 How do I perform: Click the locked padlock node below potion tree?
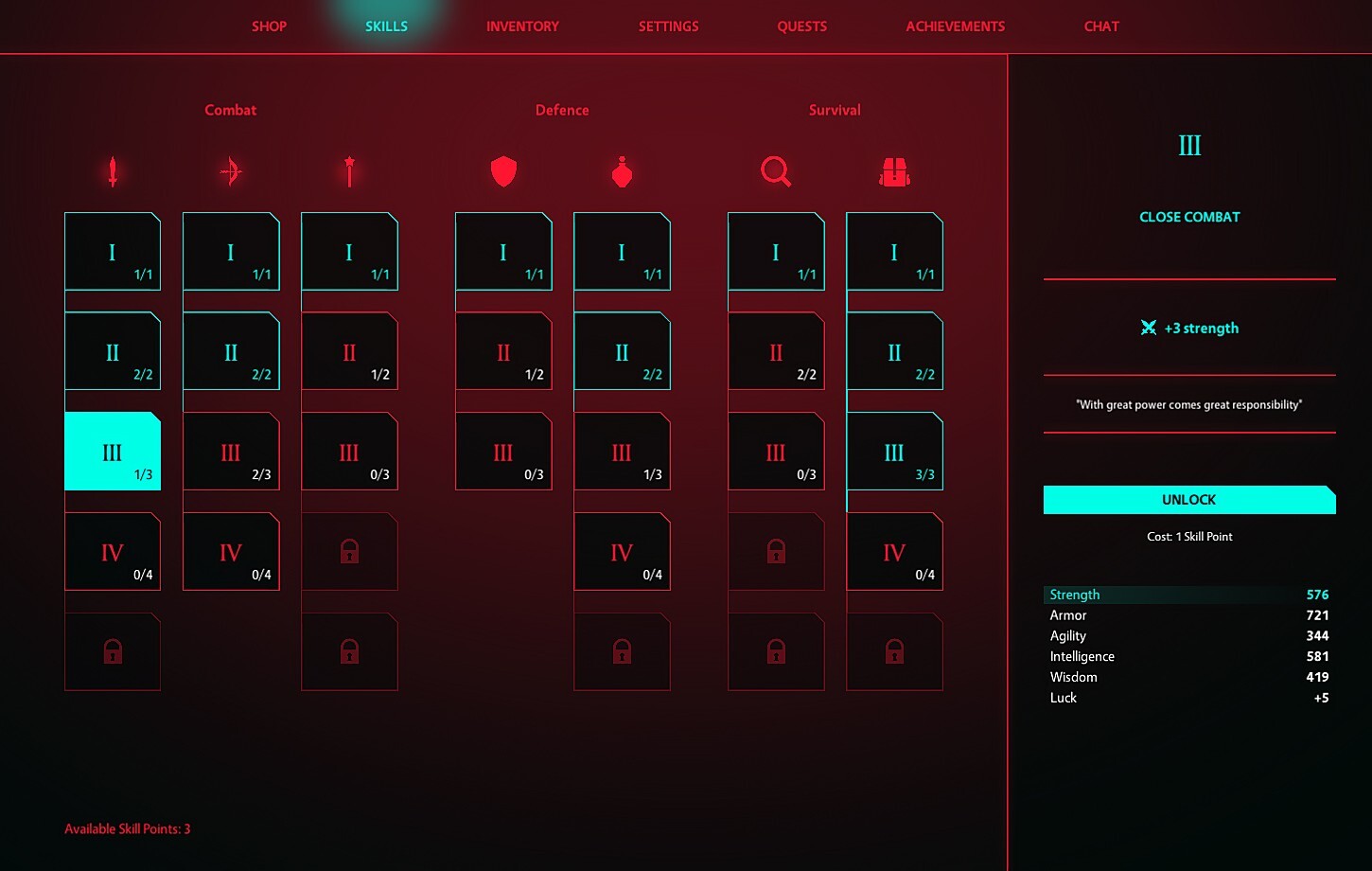point(622,651)
